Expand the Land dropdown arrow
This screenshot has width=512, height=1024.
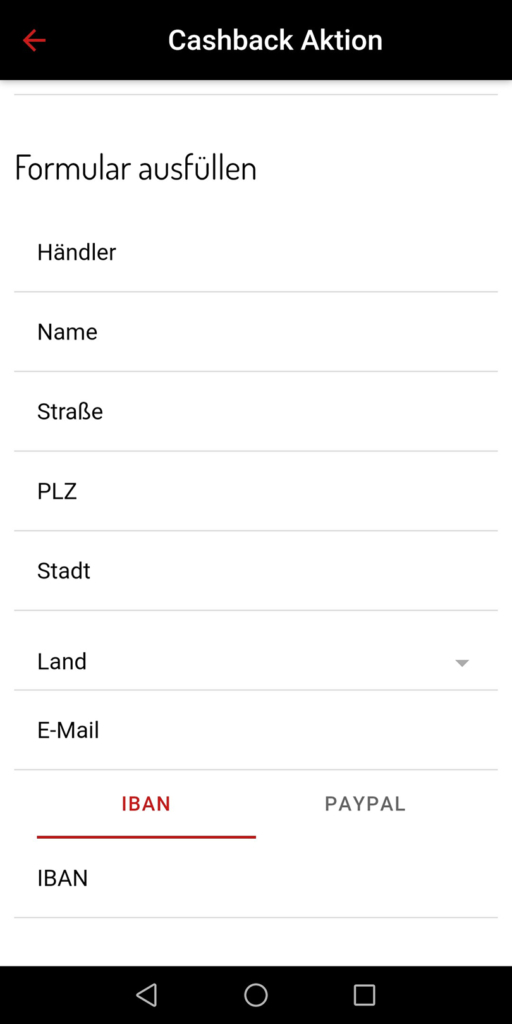[x=462, y=663]
